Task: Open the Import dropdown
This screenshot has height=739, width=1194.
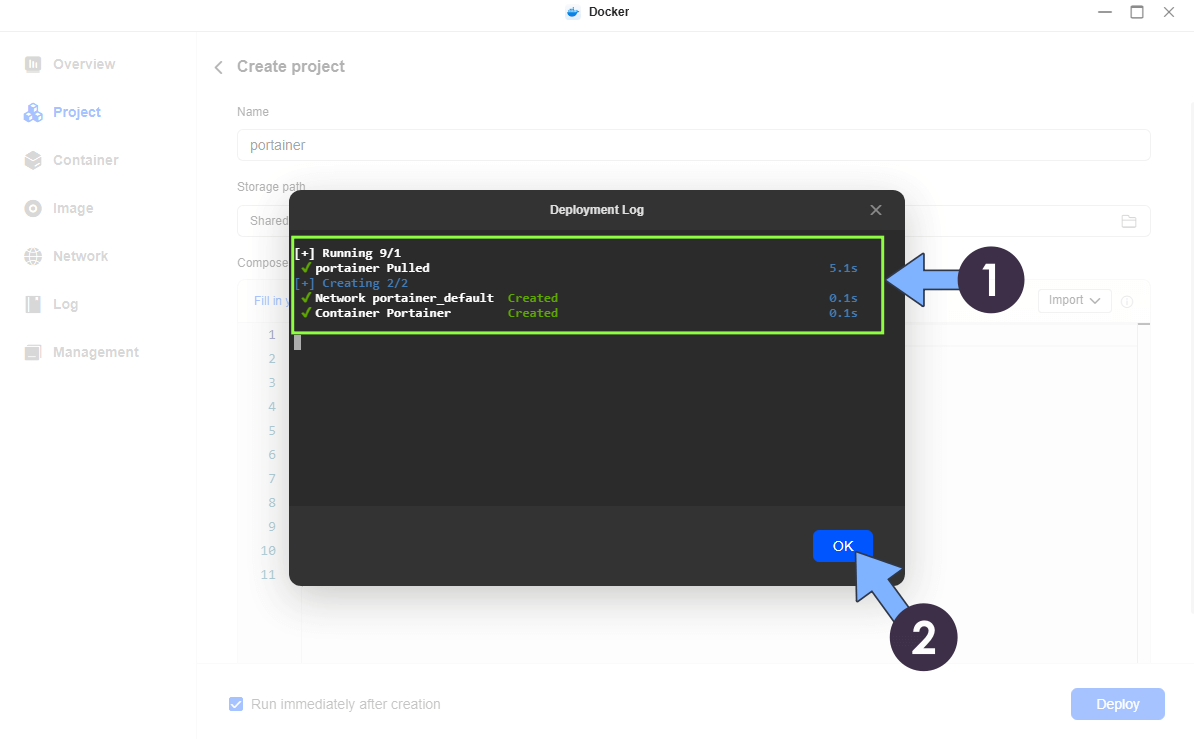Action: [x=1074, y=300]
